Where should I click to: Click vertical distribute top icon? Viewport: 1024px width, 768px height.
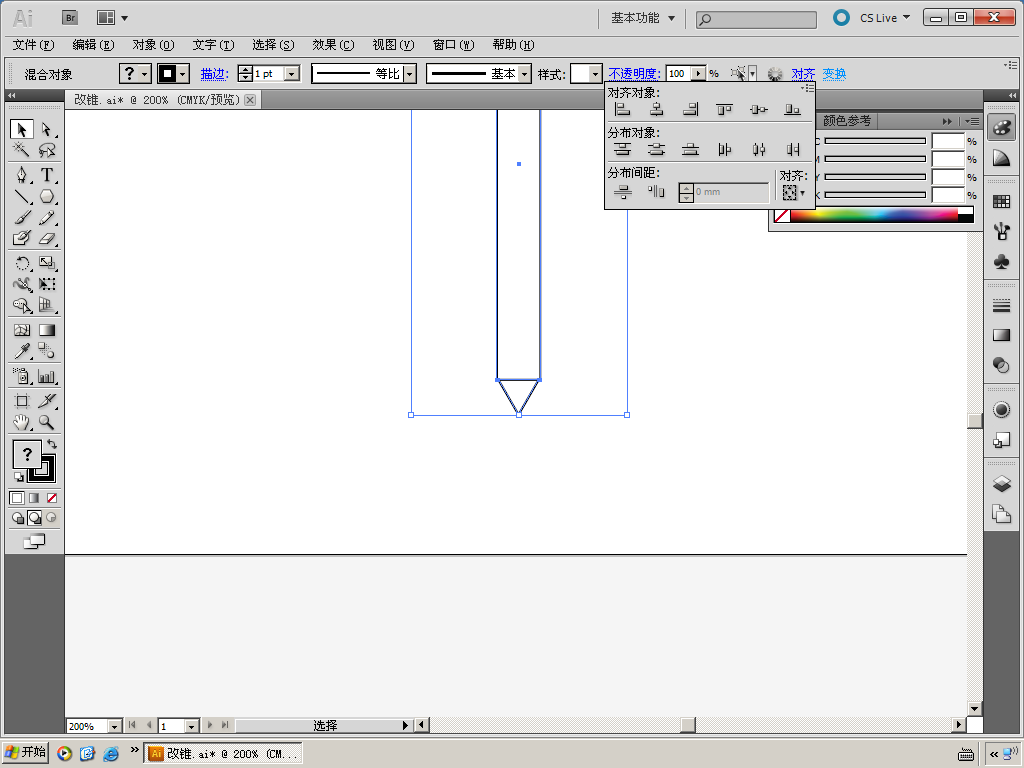[623, 150]
